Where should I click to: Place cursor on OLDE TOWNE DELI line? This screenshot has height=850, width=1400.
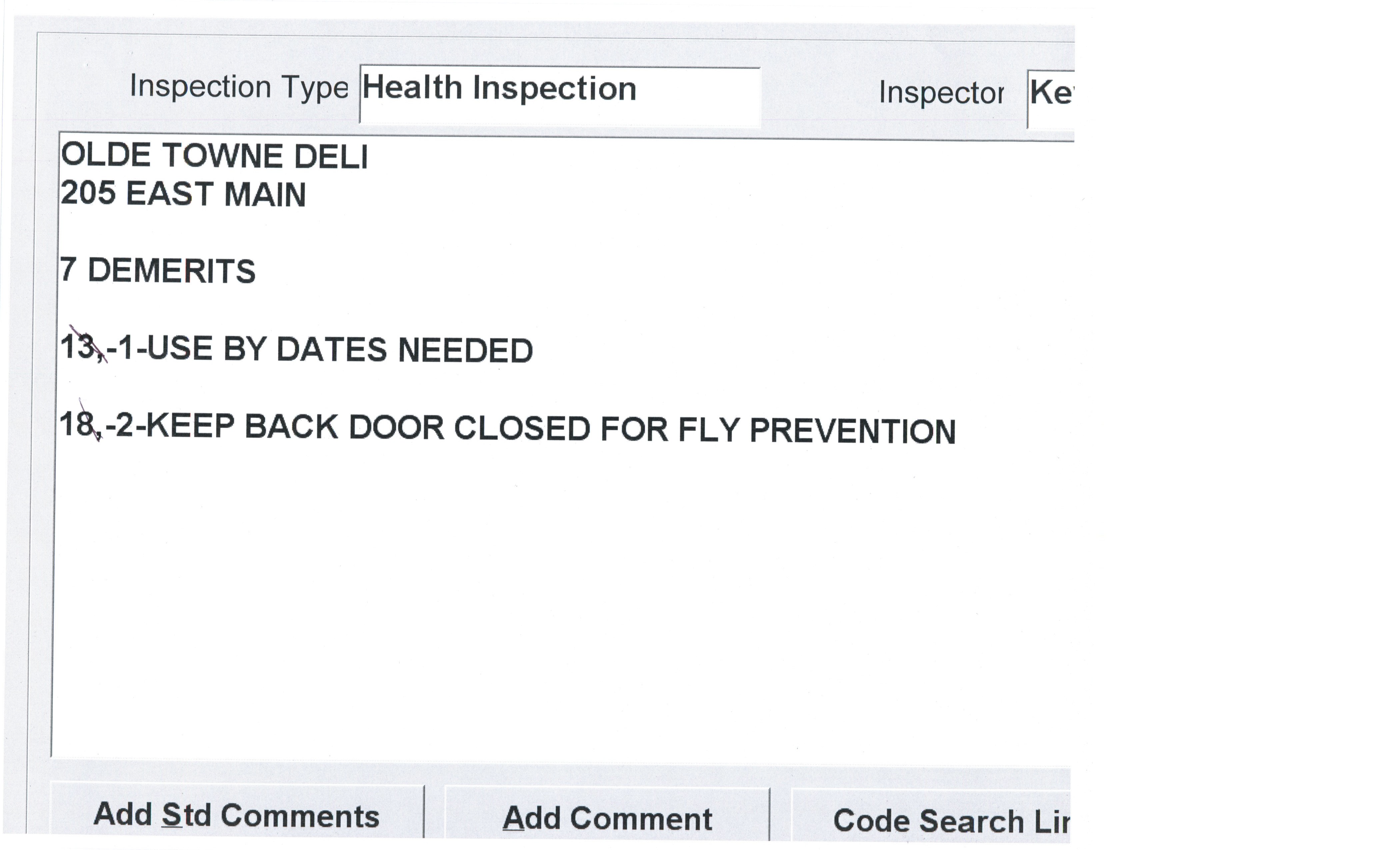[x=214, y=156]
